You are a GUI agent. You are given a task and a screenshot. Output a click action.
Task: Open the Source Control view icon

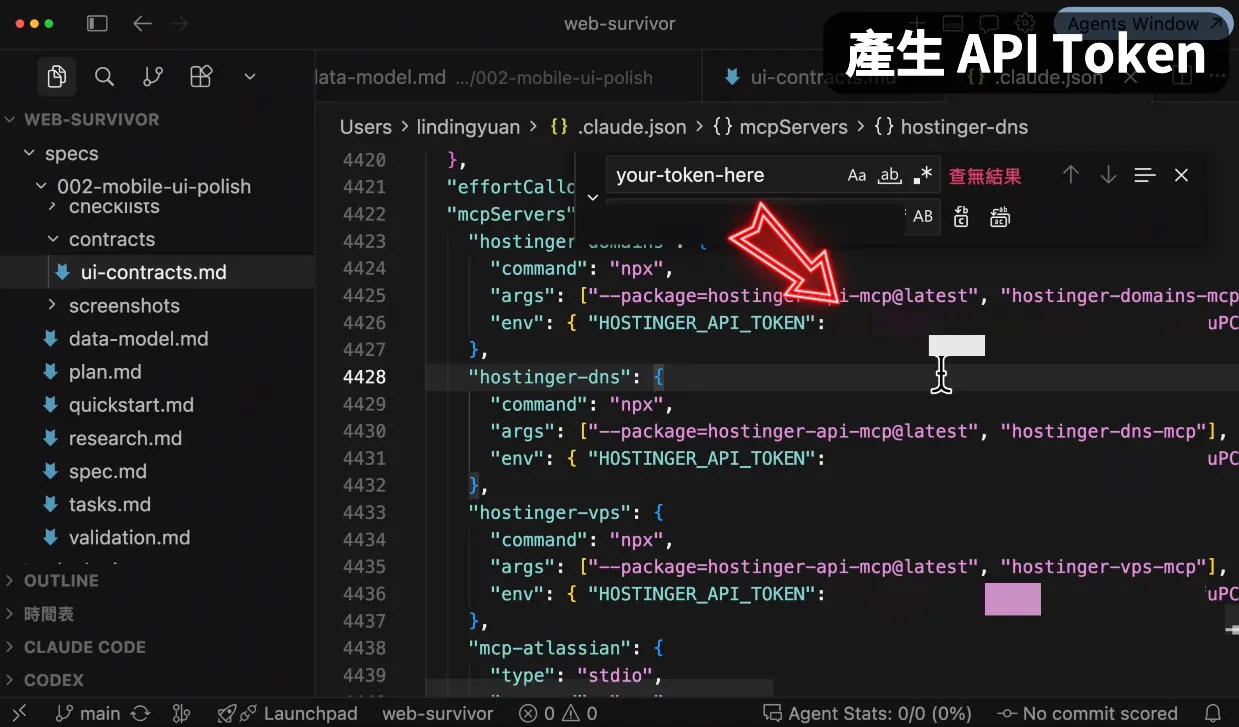point(153,76)
